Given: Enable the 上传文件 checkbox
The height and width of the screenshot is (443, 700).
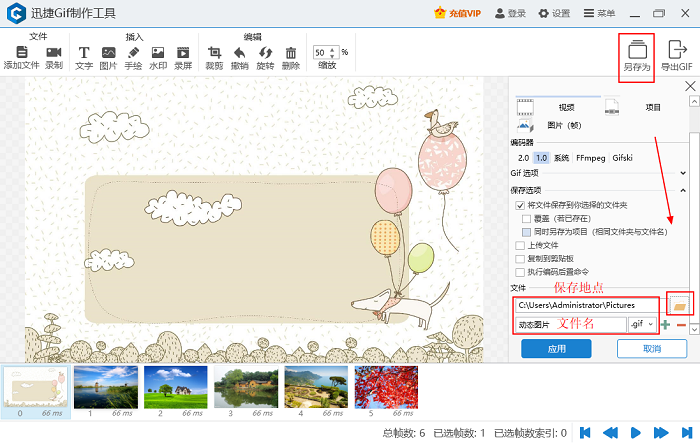Looking at the screenshot, I should pyautogui.click(x=520, y=245).
